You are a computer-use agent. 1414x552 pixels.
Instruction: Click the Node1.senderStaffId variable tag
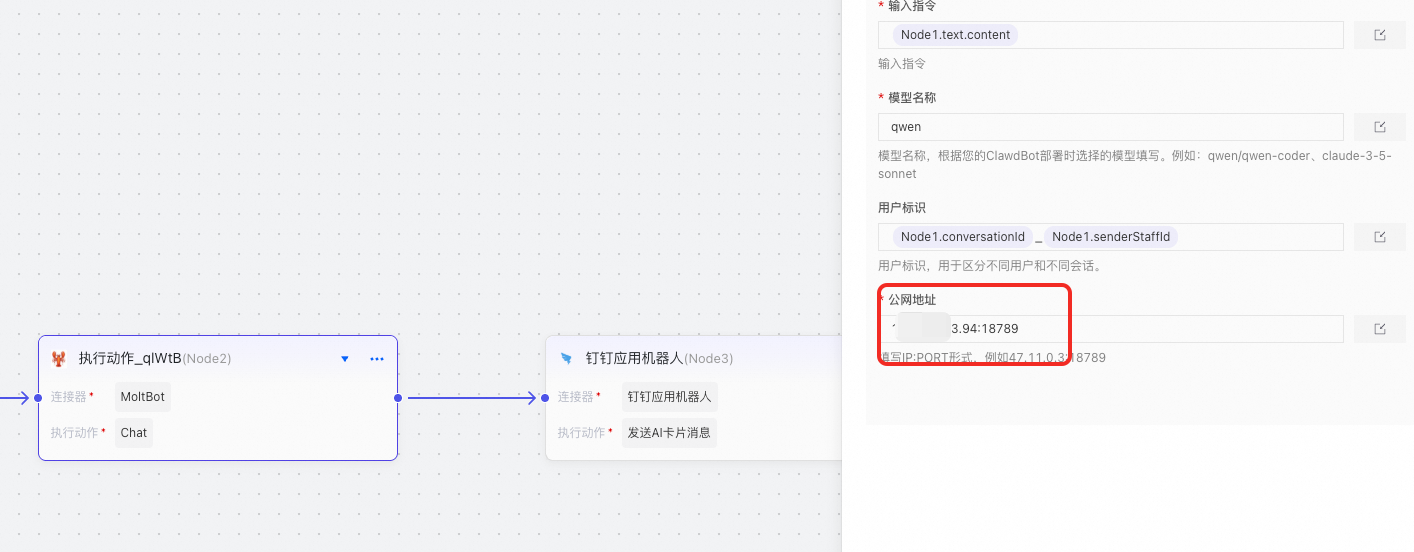click(1111, 237)
